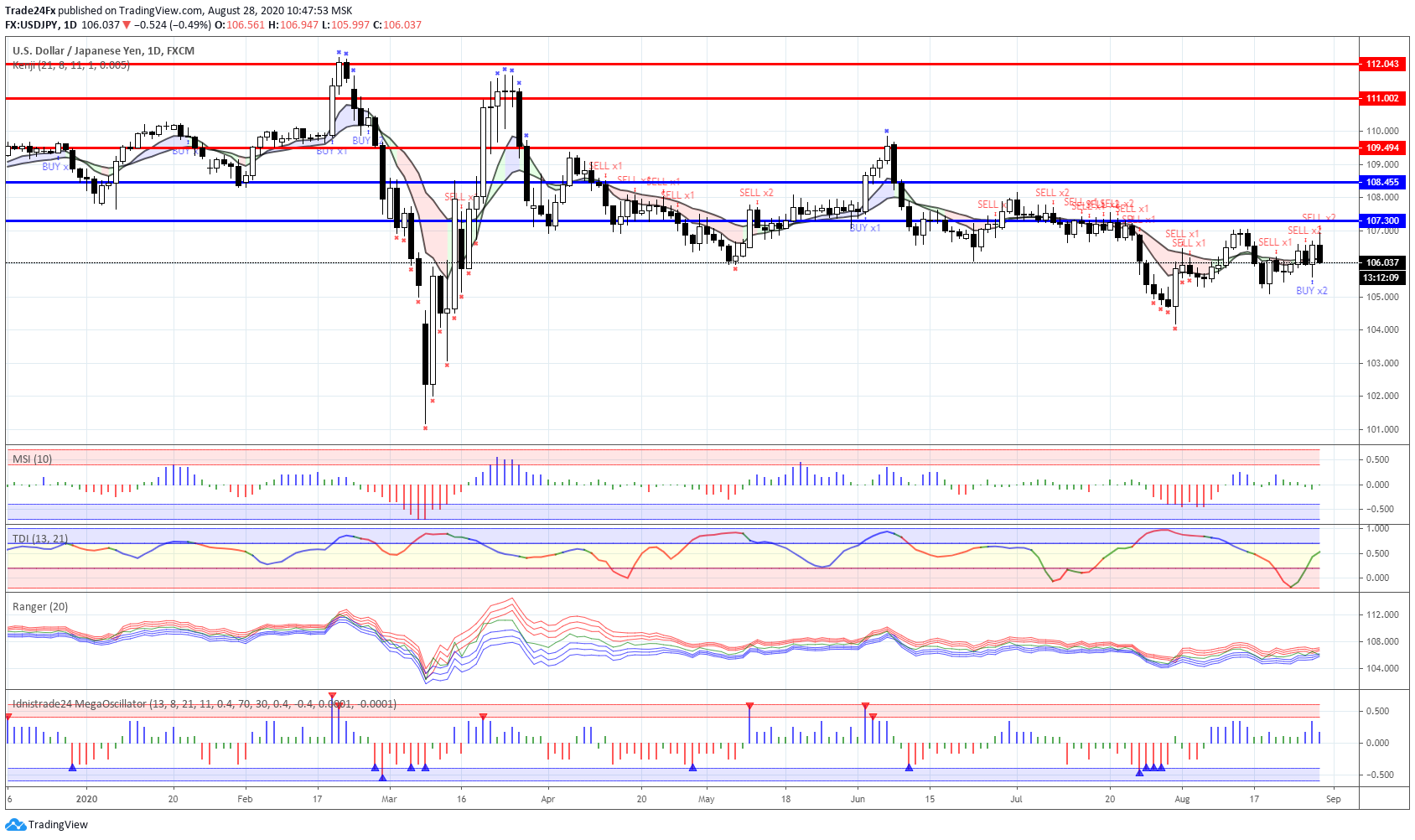Click the 2020 date axis label
Viewport: 1415px width, 840px height.
pyautogui.click(x=86, y=799)
